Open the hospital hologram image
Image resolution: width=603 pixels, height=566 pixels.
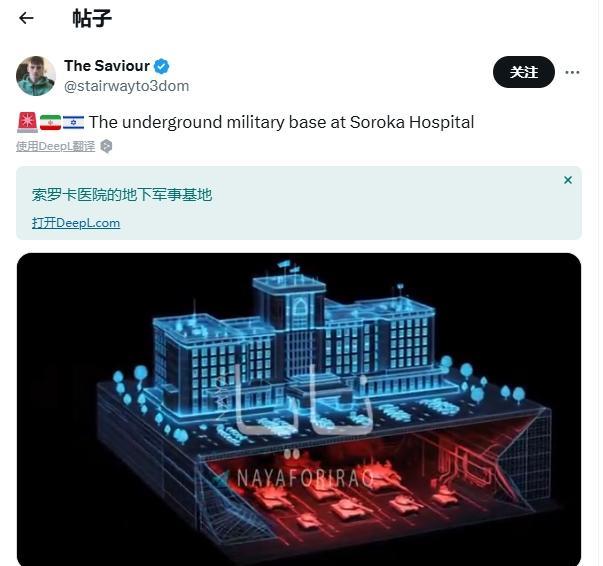(x=299, y=409)
